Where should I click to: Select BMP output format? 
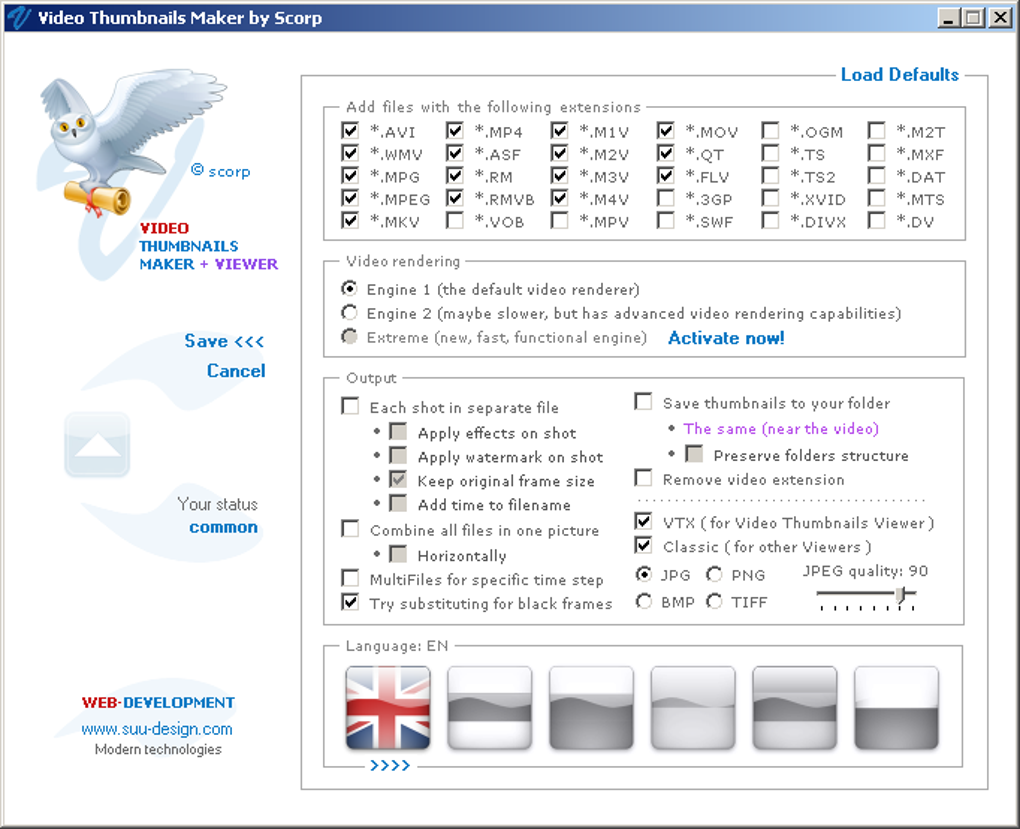coord(643,601)
